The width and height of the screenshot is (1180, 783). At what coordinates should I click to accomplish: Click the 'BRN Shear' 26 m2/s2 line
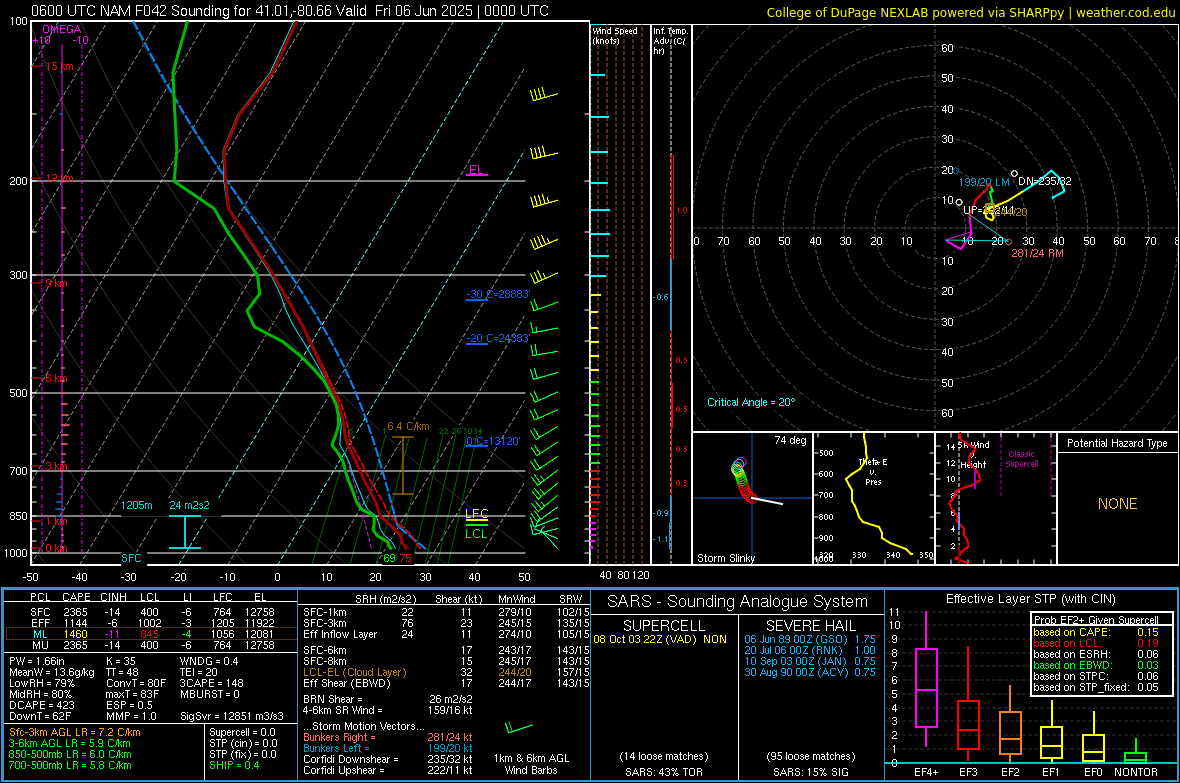click(x=388, y=699)
